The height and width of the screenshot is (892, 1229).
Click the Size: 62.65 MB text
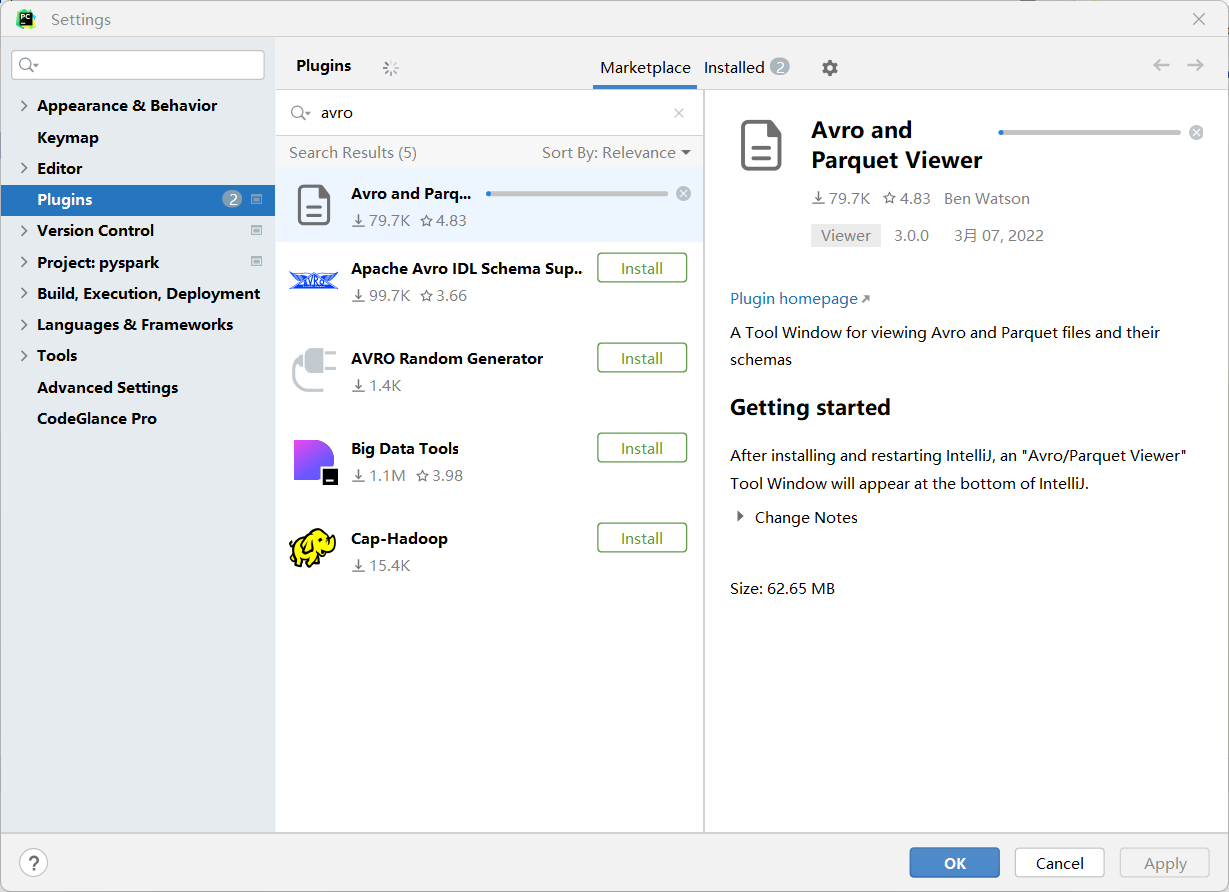782,588
